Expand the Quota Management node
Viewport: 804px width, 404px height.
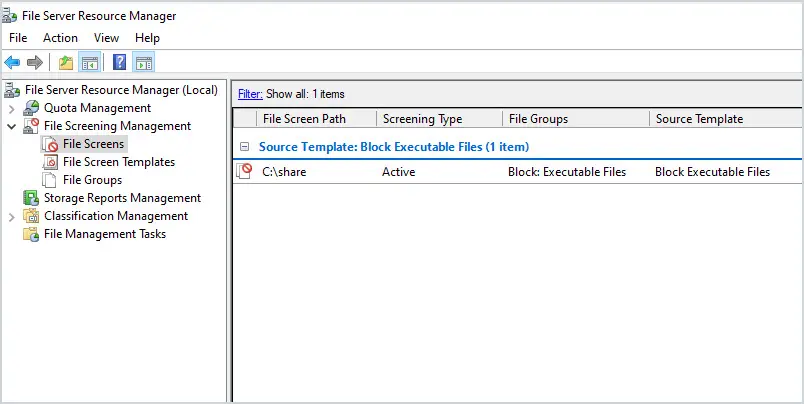click(11, 109)
